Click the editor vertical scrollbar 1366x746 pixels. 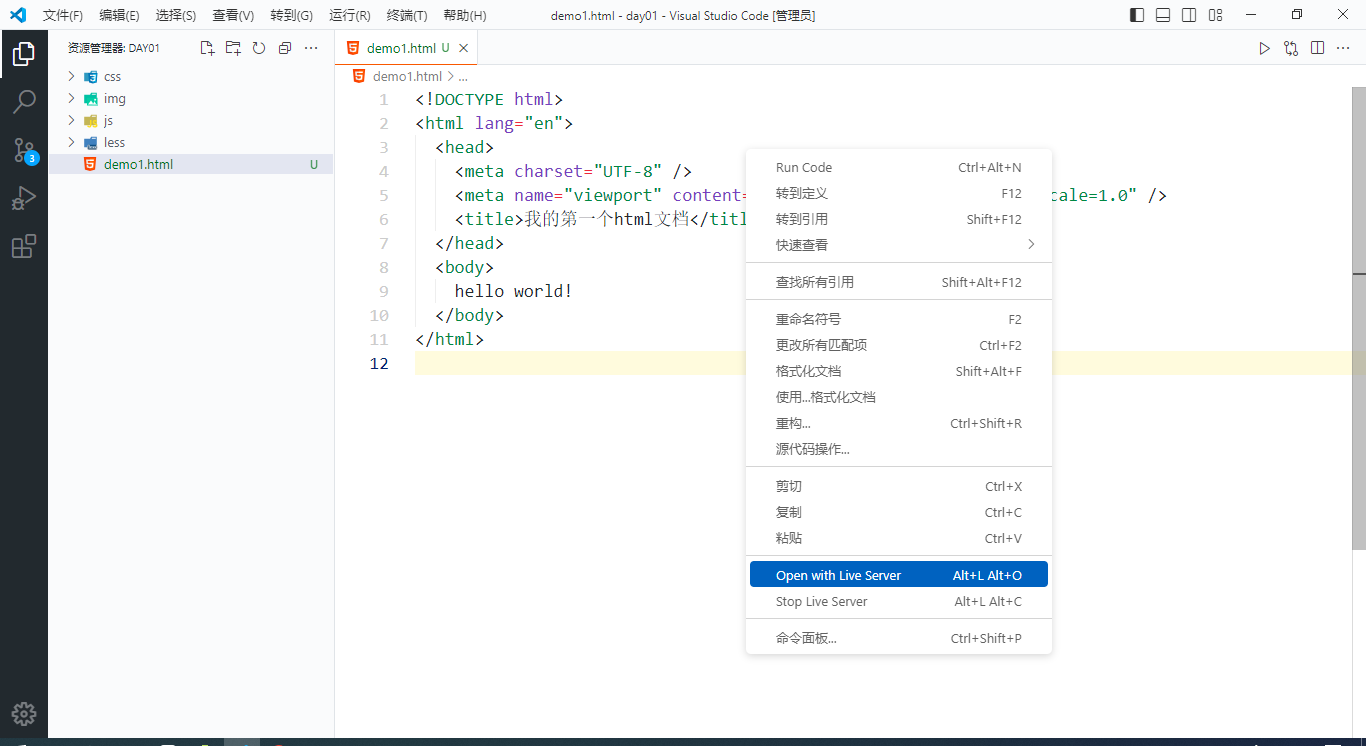click(1359, 318)
